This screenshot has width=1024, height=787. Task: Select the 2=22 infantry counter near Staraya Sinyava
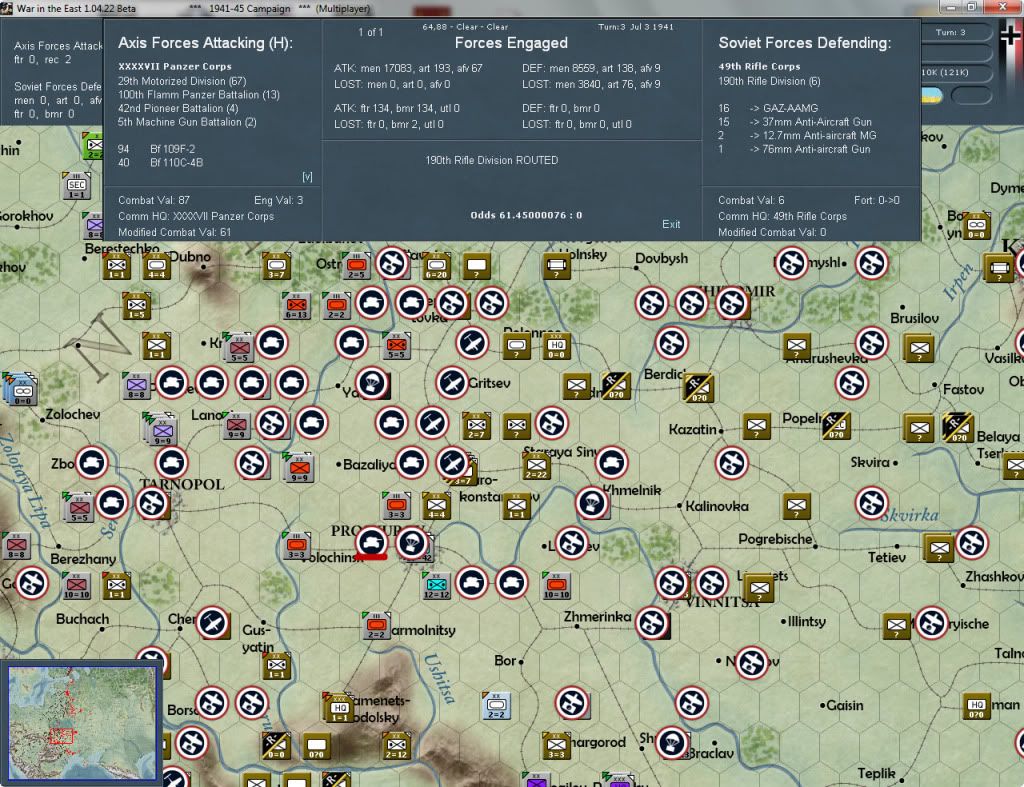pos(536,466)
